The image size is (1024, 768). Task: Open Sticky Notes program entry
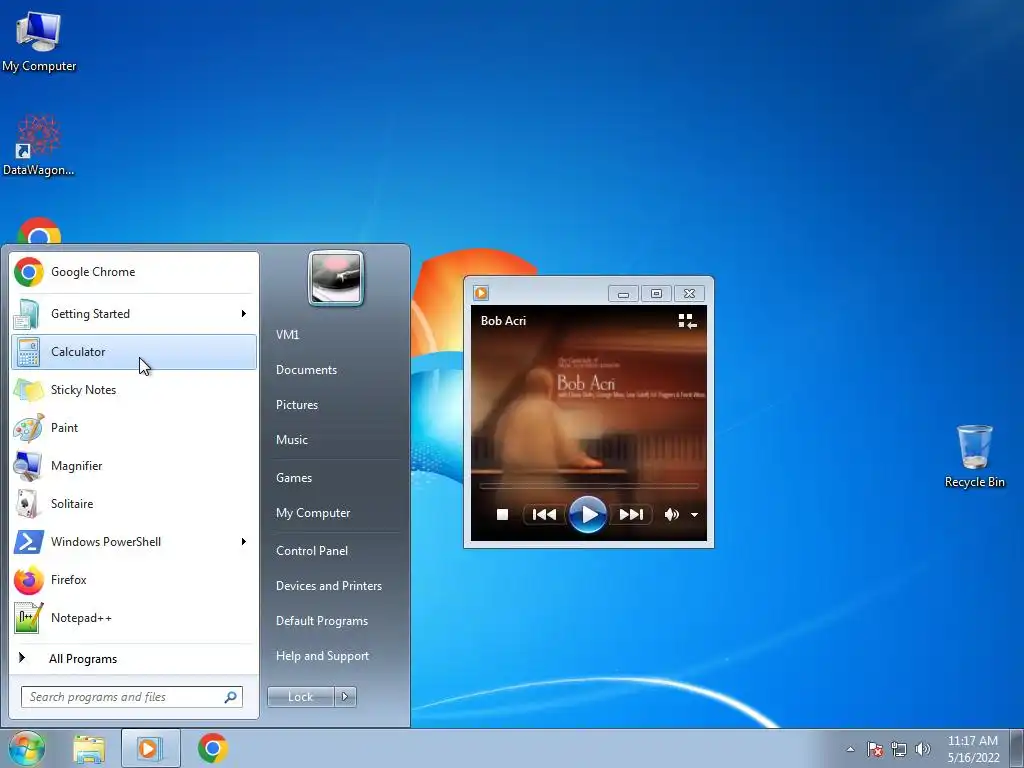(134, 390)
